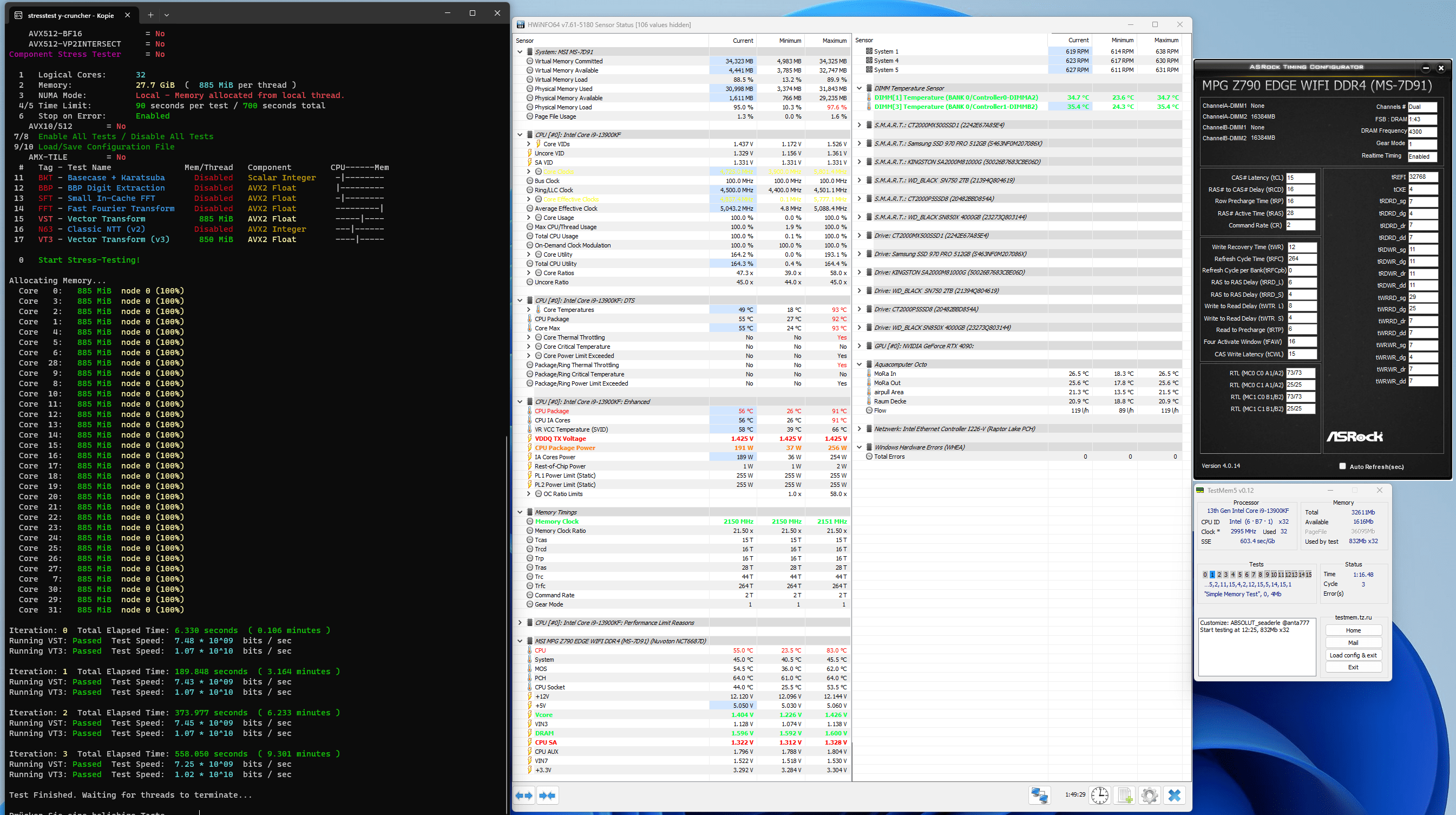The height and width of the screenshot is (815, 1456).
Task: Click the left pane Current column header
Action: (x=732, y=41)
